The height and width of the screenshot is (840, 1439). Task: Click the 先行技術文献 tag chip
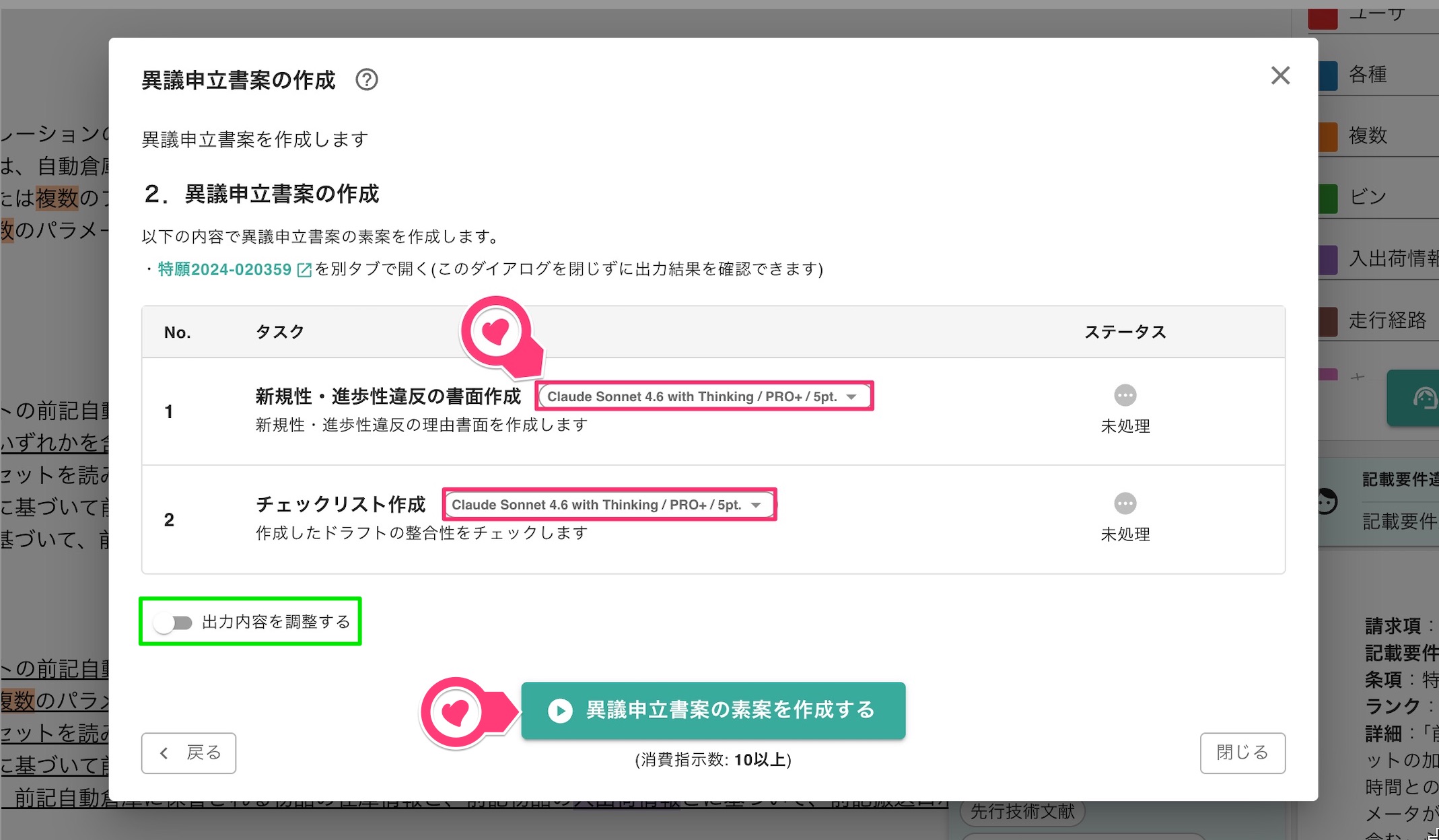1022,812
